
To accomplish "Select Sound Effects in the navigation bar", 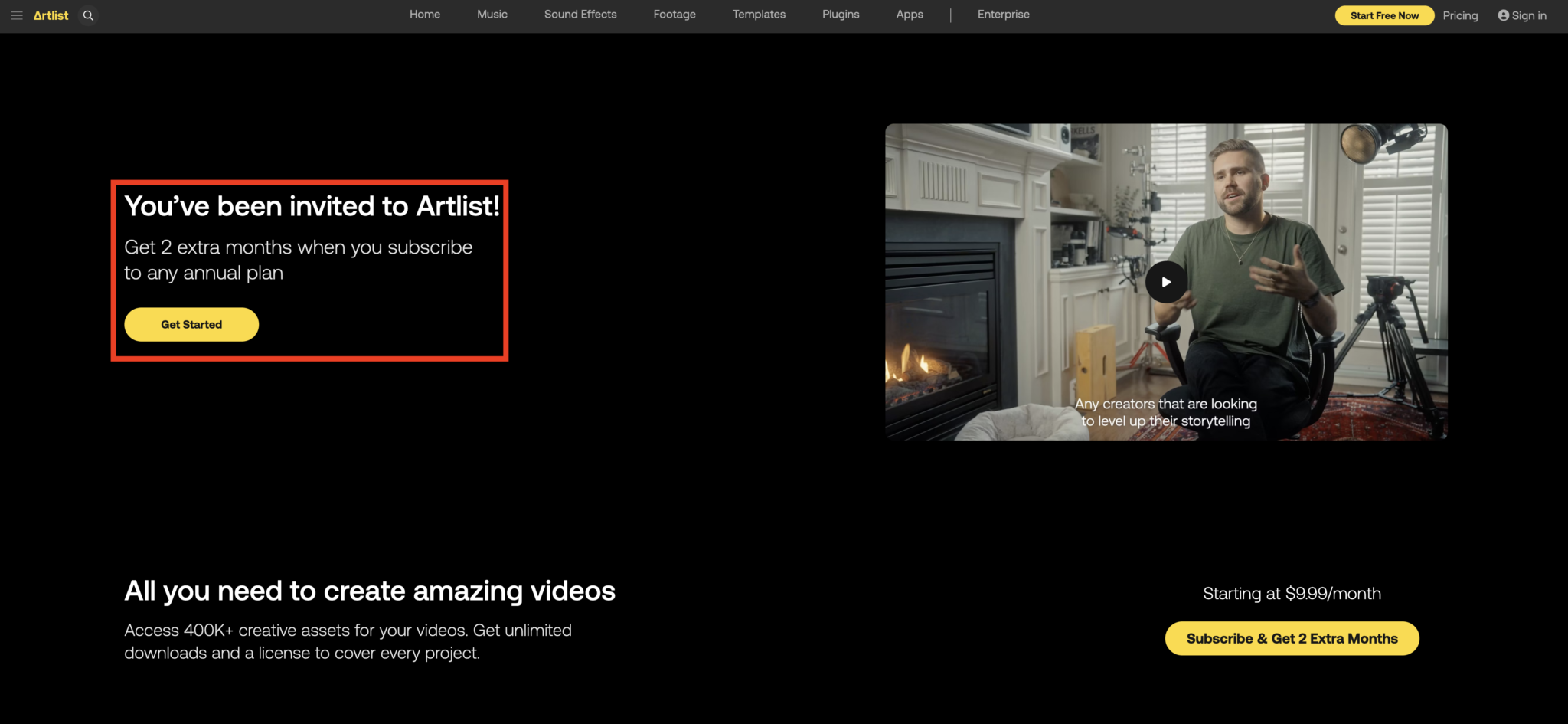I will pos(580,15).
